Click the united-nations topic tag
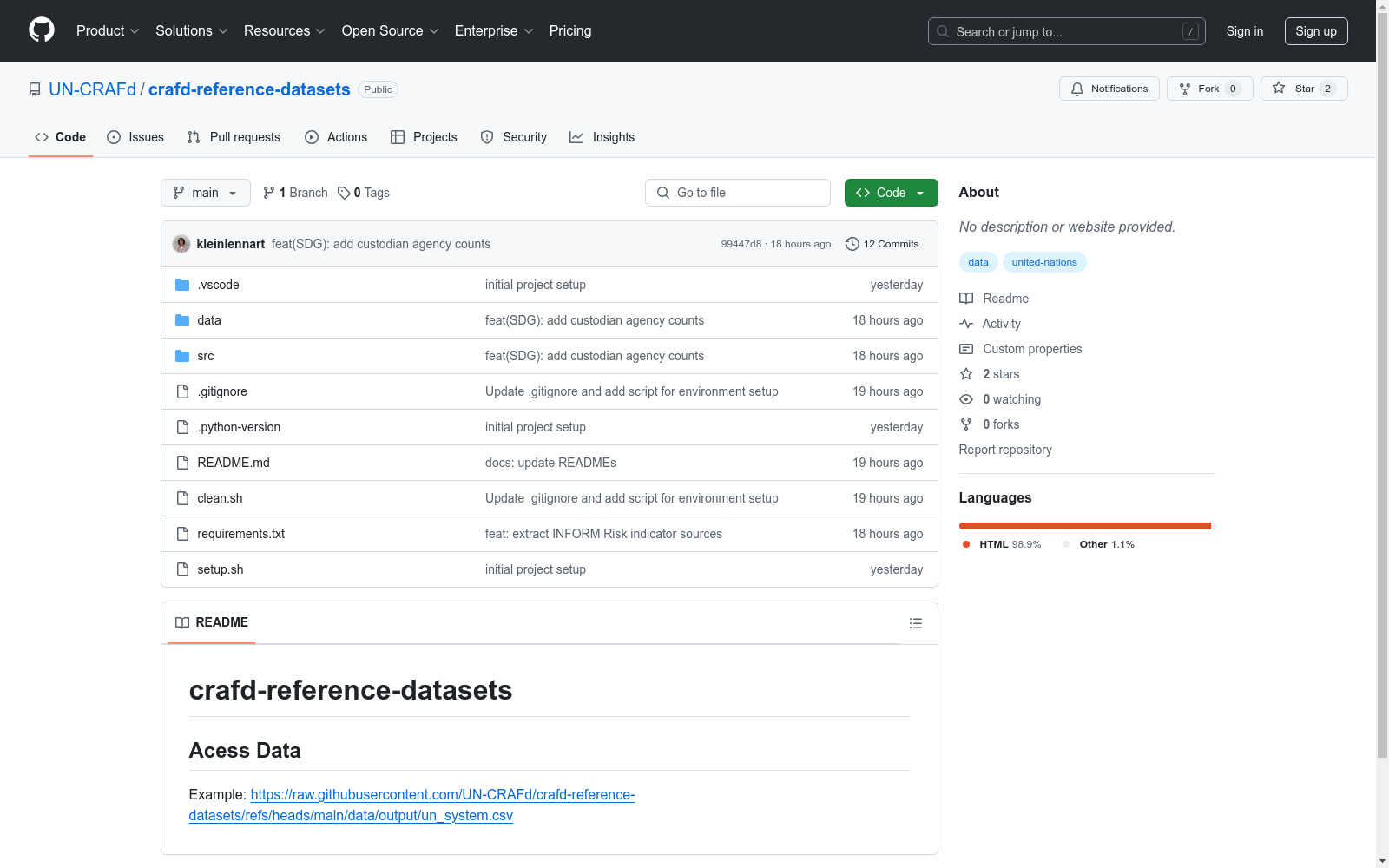This screenshot has height=868, width=1389. point(1044,262)
